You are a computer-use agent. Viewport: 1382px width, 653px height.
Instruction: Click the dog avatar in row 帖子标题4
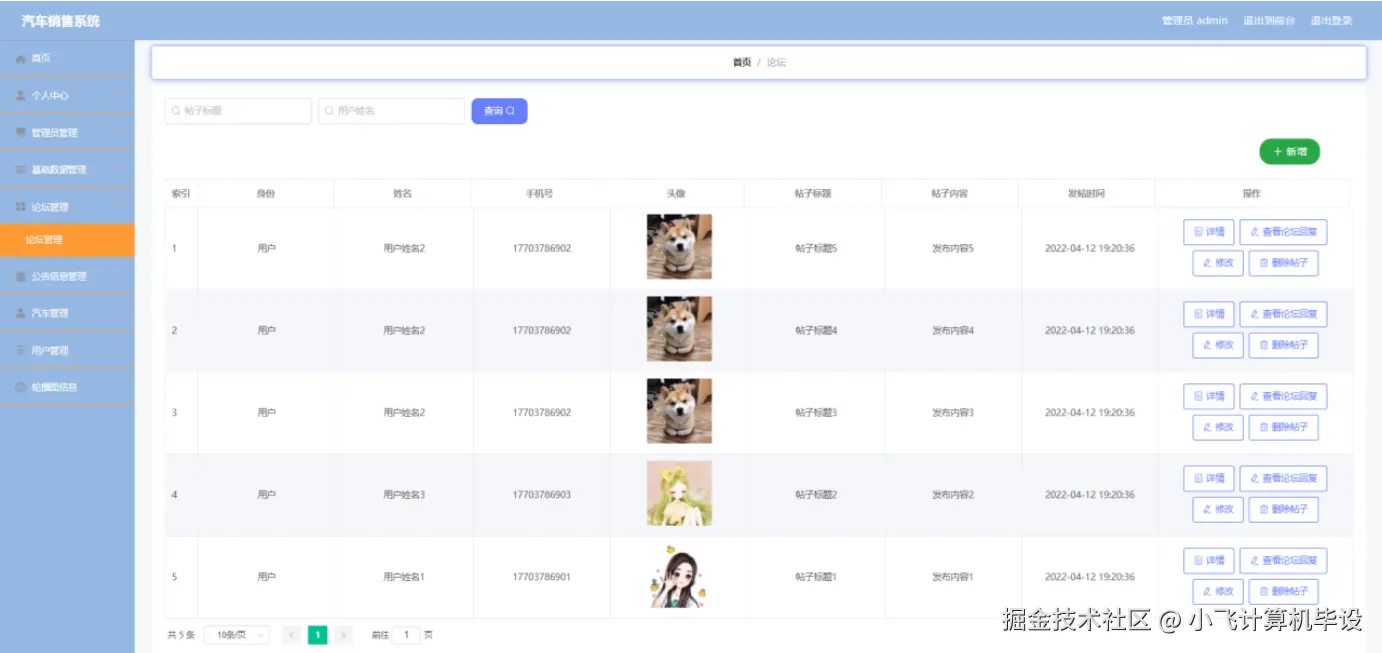(679, 328)
